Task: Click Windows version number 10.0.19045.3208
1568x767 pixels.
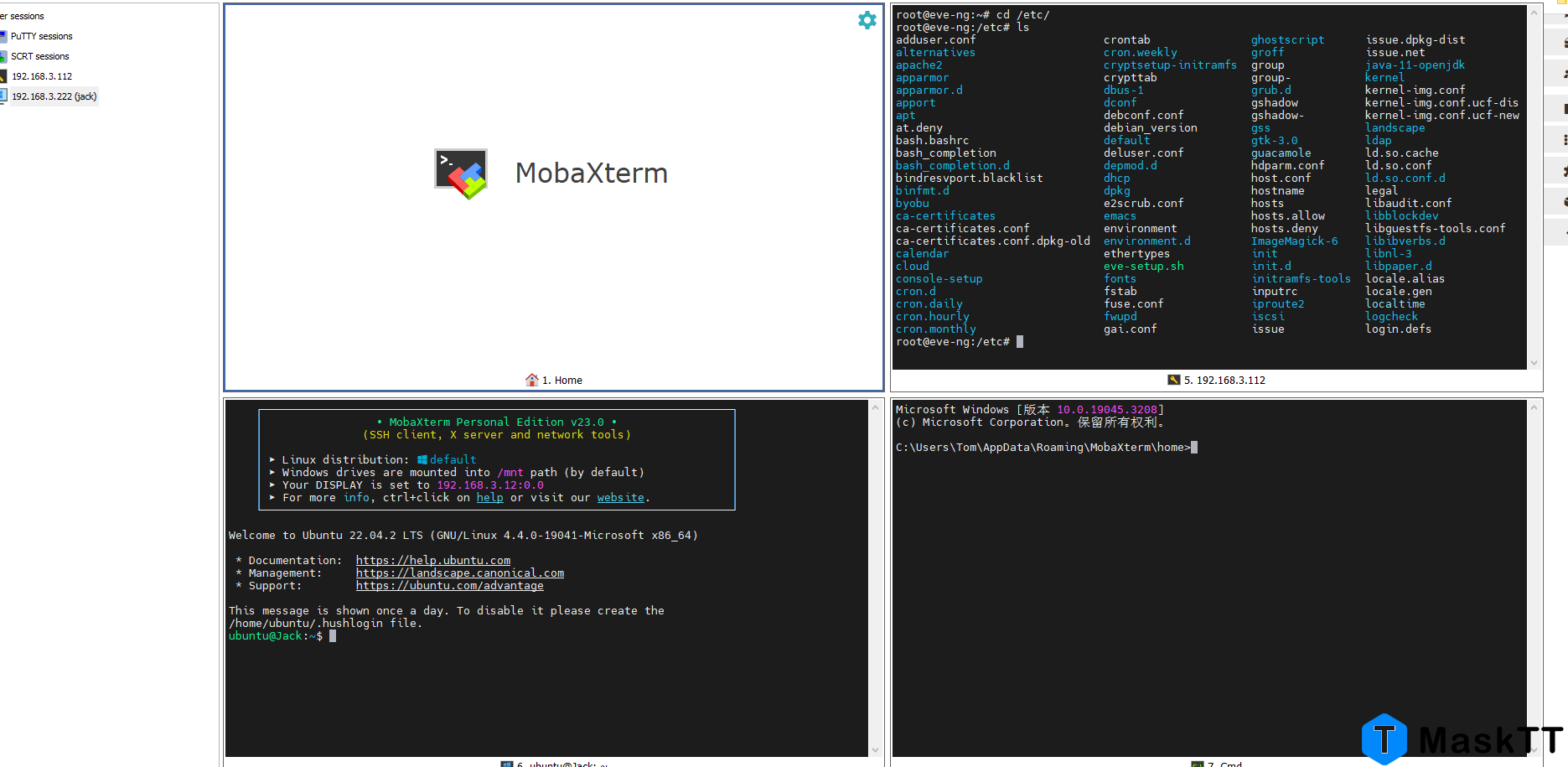Action: coord(1107,409)
